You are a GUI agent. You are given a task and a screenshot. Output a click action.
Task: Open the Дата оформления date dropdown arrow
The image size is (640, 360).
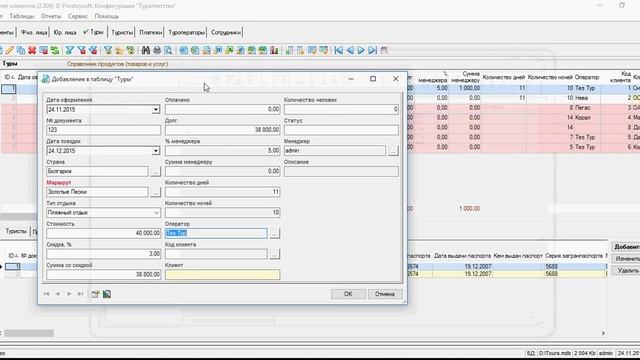point(156,109)
